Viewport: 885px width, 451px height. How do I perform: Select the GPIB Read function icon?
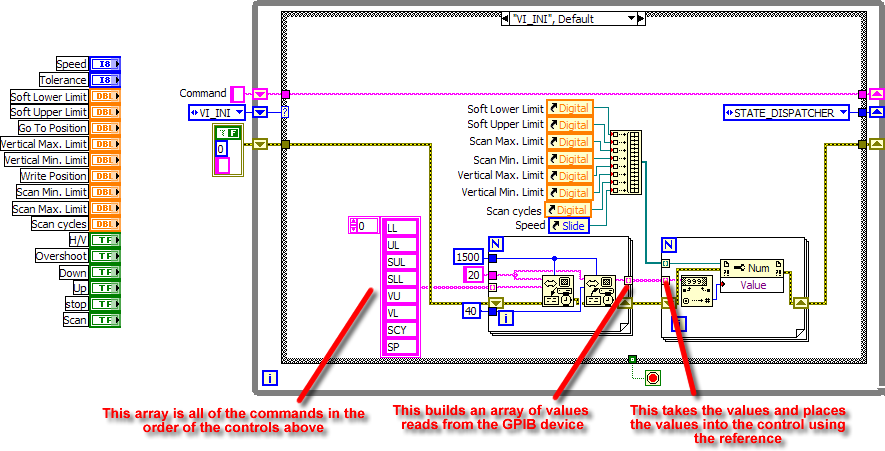[599, 291]
